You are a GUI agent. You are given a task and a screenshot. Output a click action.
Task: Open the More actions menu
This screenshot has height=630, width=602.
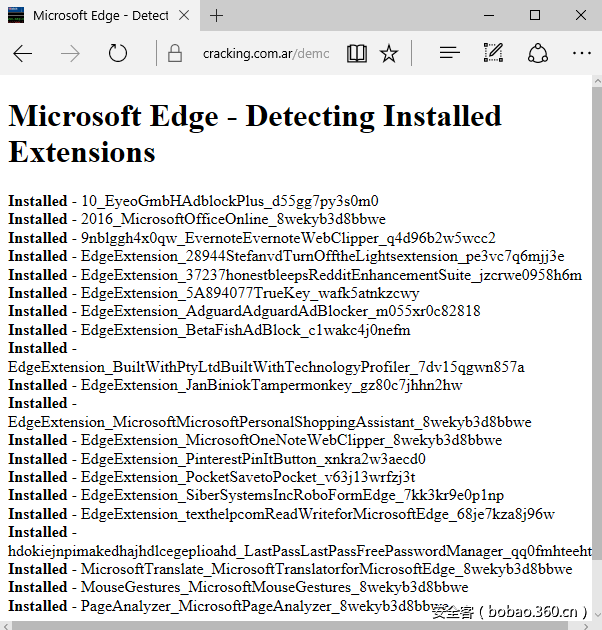point(582,53)
